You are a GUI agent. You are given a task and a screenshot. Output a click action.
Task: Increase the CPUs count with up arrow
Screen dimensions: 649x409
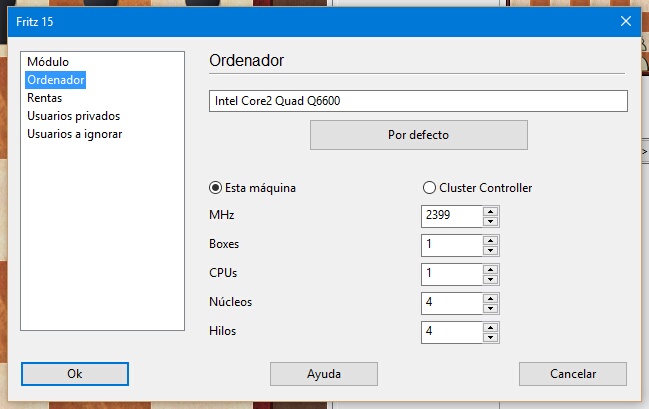tap(490, 269)
